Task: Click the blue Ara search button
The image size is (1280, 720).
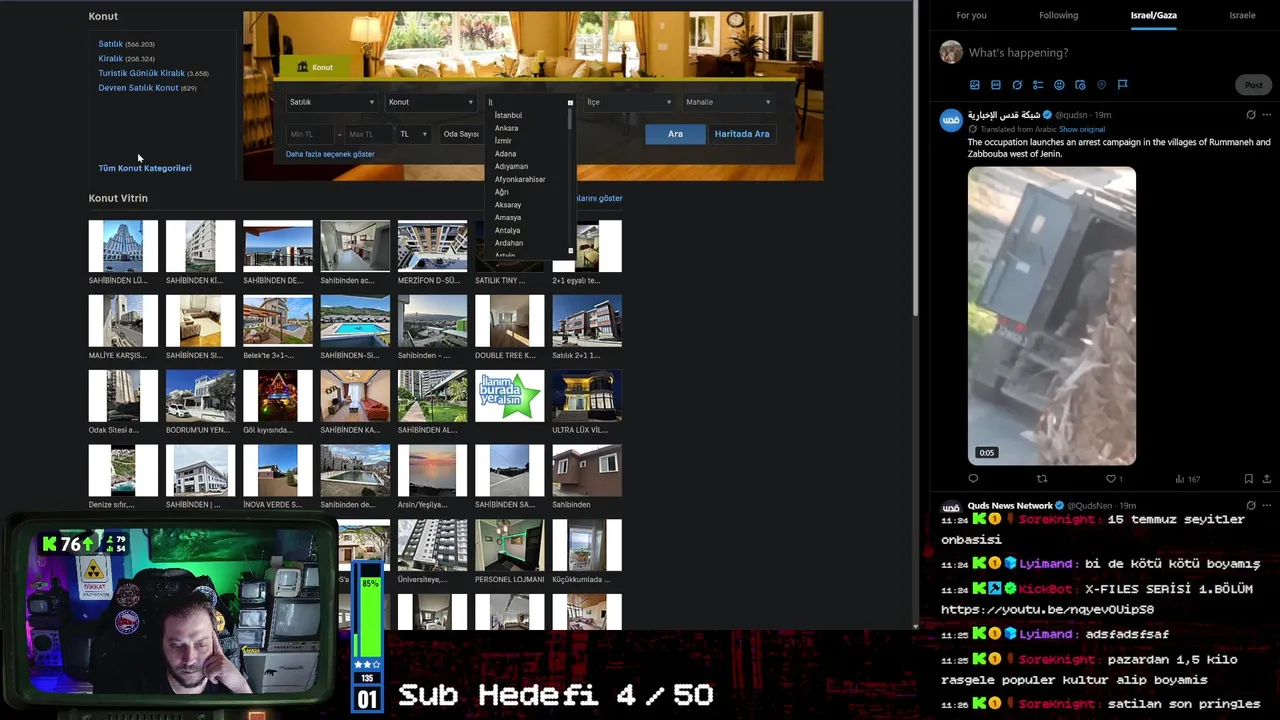Action: point(675,134)
